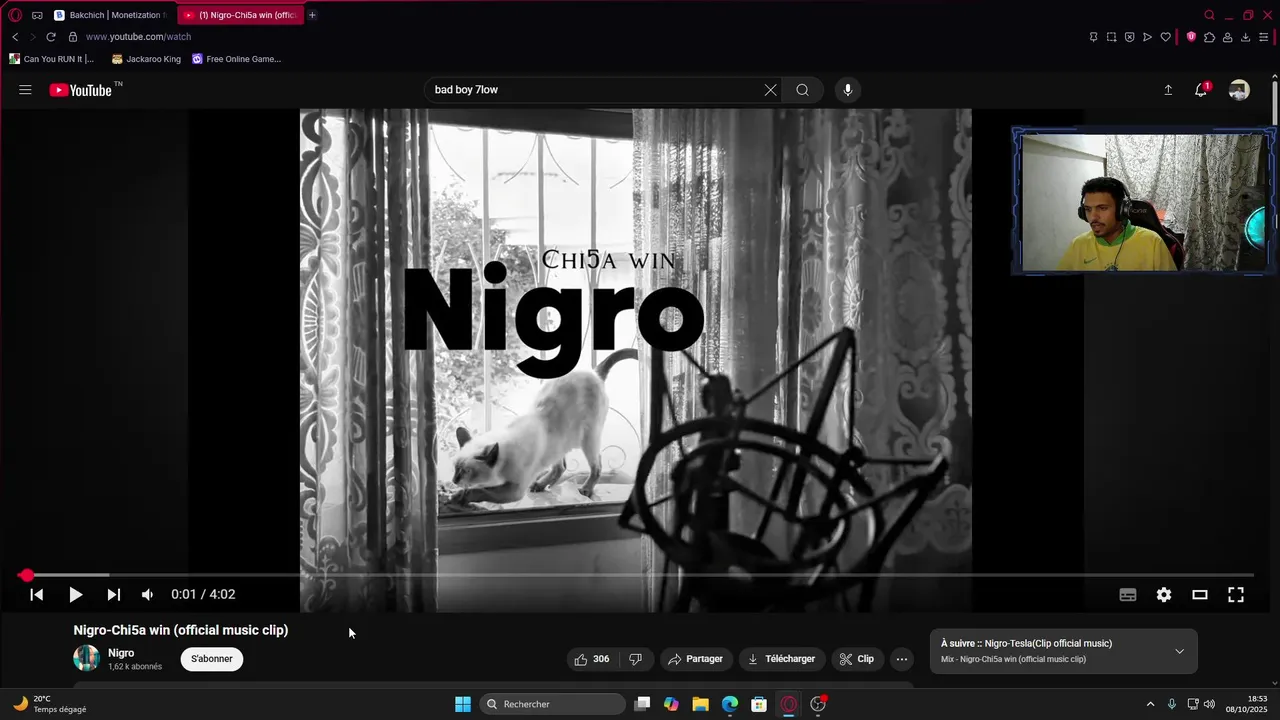Create a Clip with scissors button

point(856,659)
